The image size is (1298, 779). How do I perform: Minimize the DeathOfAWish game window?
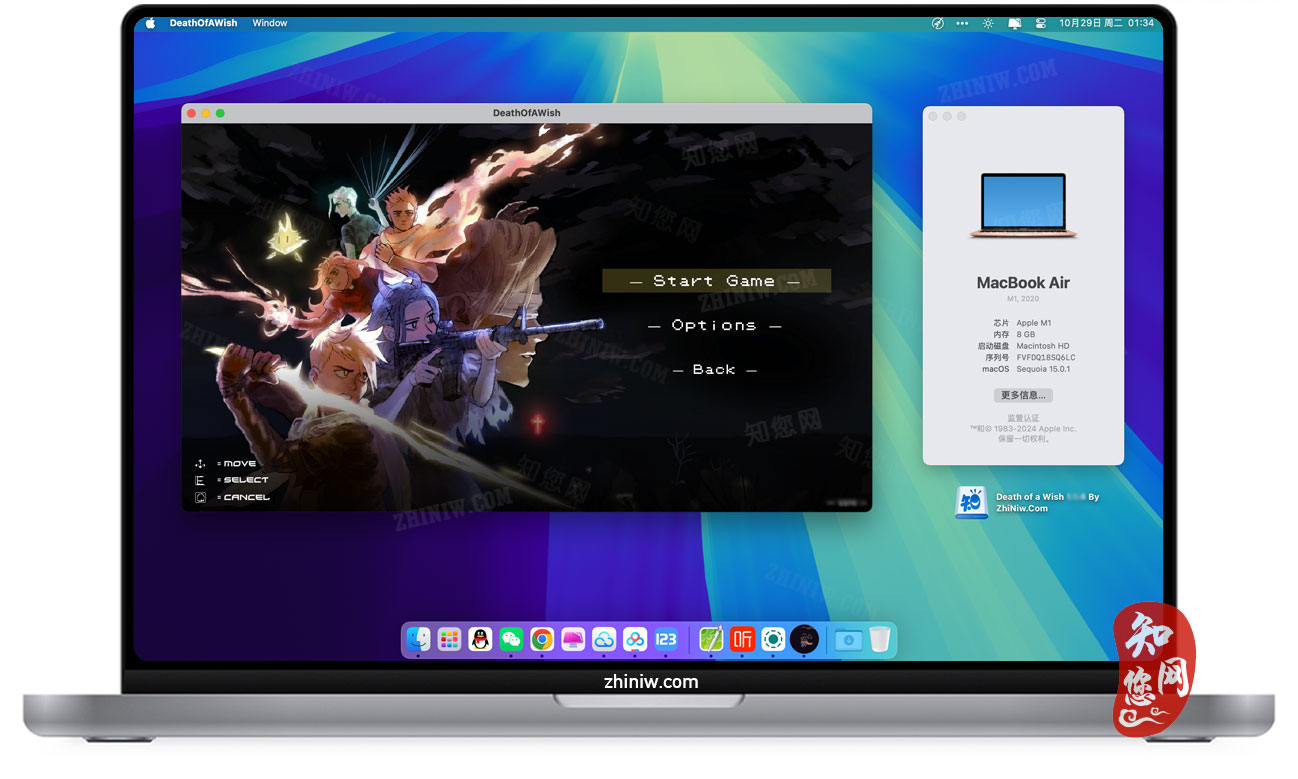coord(206,113)
